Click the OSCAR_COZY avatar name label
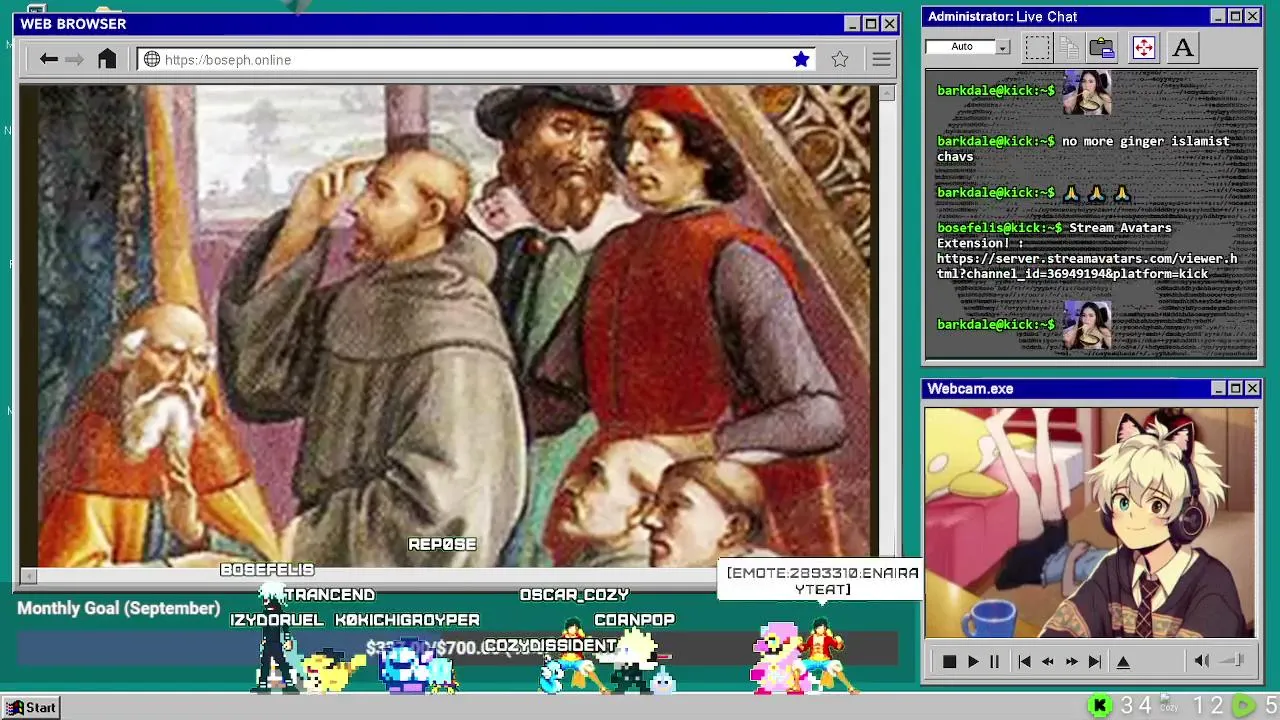 click(574, 595)
